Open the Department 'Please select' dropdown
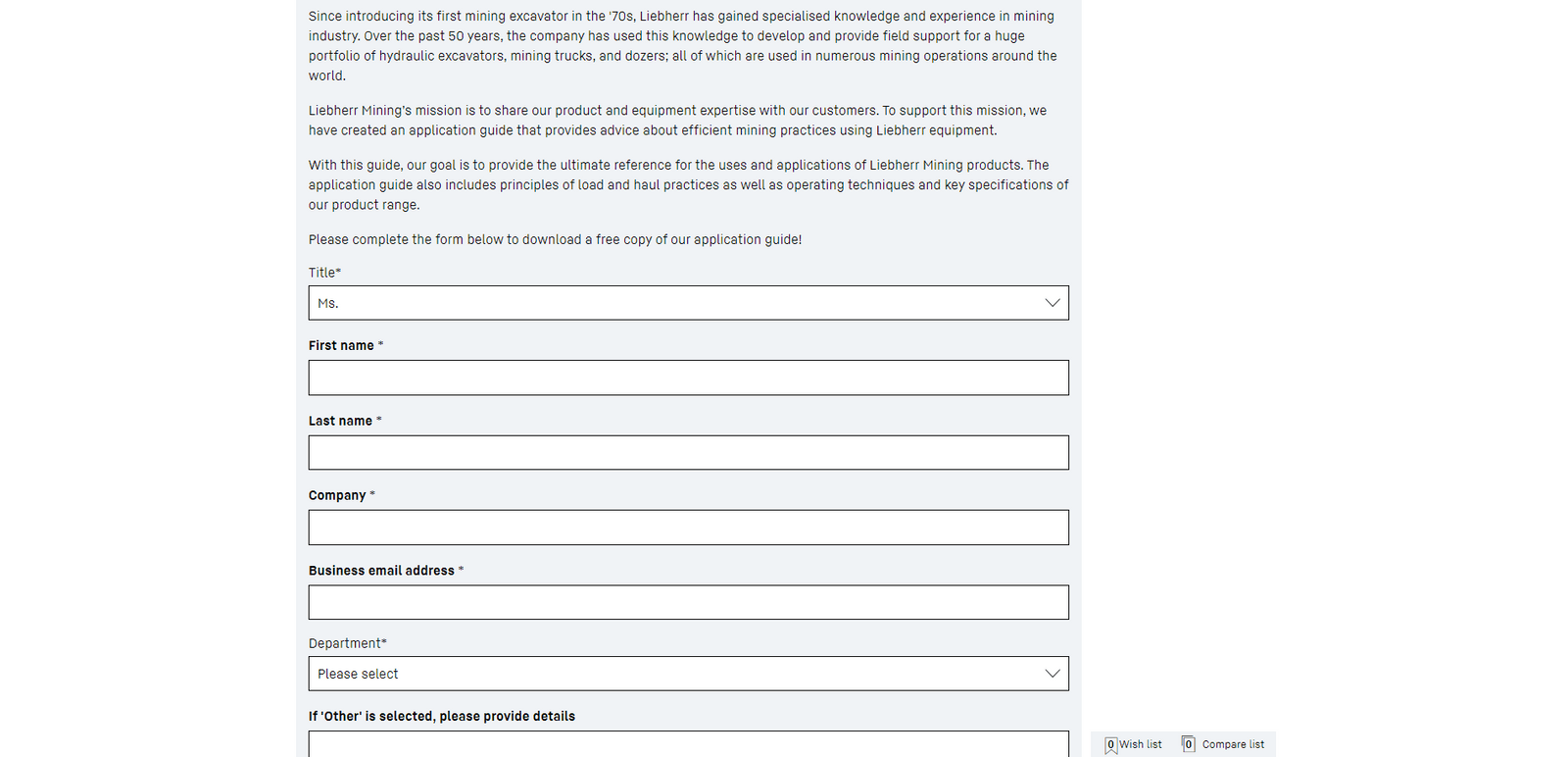The image size is (1568, 757). pyautogui.click(x=676, y=674)
